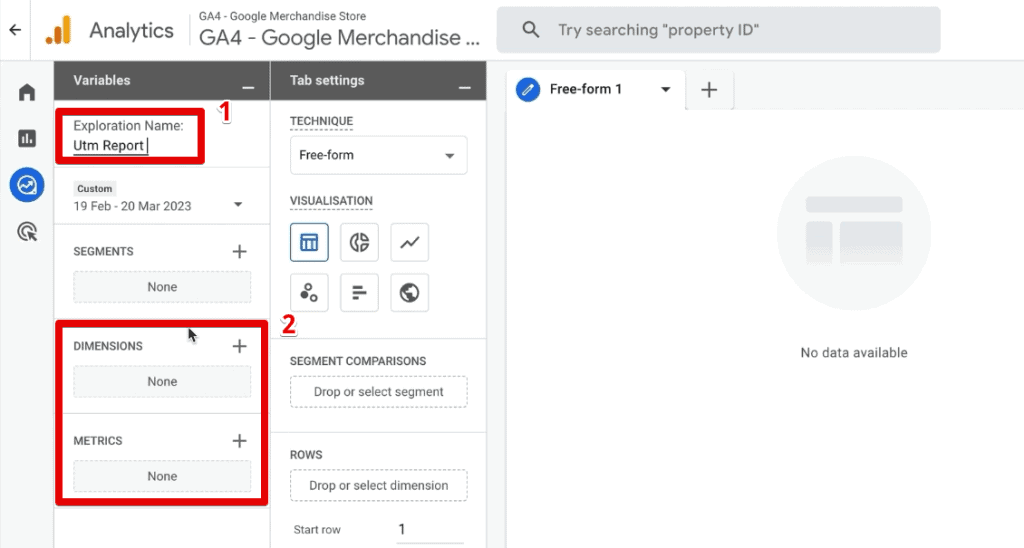Click the Analytics title text
This screenshot has width=1024, height=548.
pos(131,31)
